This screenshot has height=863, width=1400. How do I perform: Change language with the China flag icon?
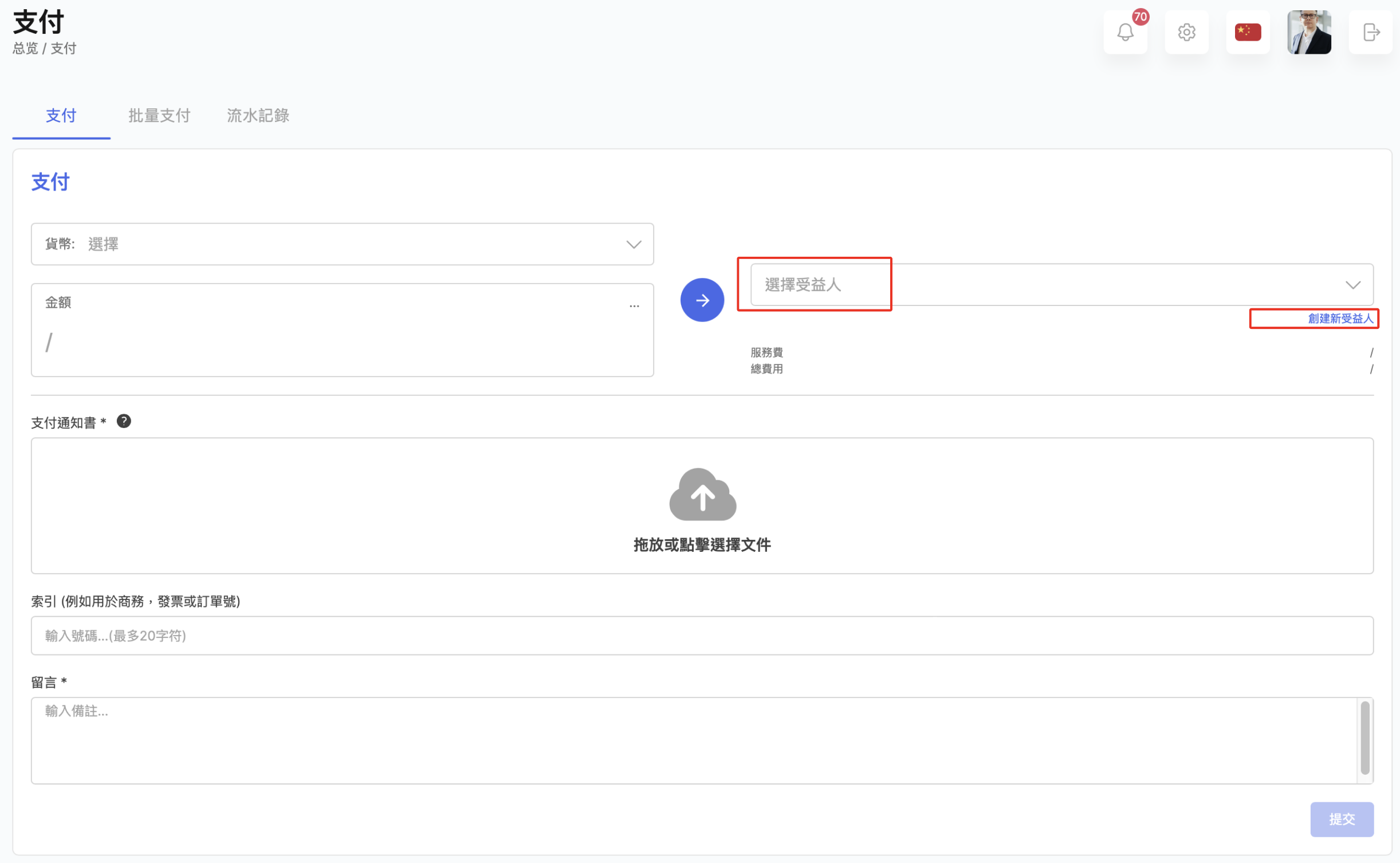pyautogui.click(x=1248, y=32)
